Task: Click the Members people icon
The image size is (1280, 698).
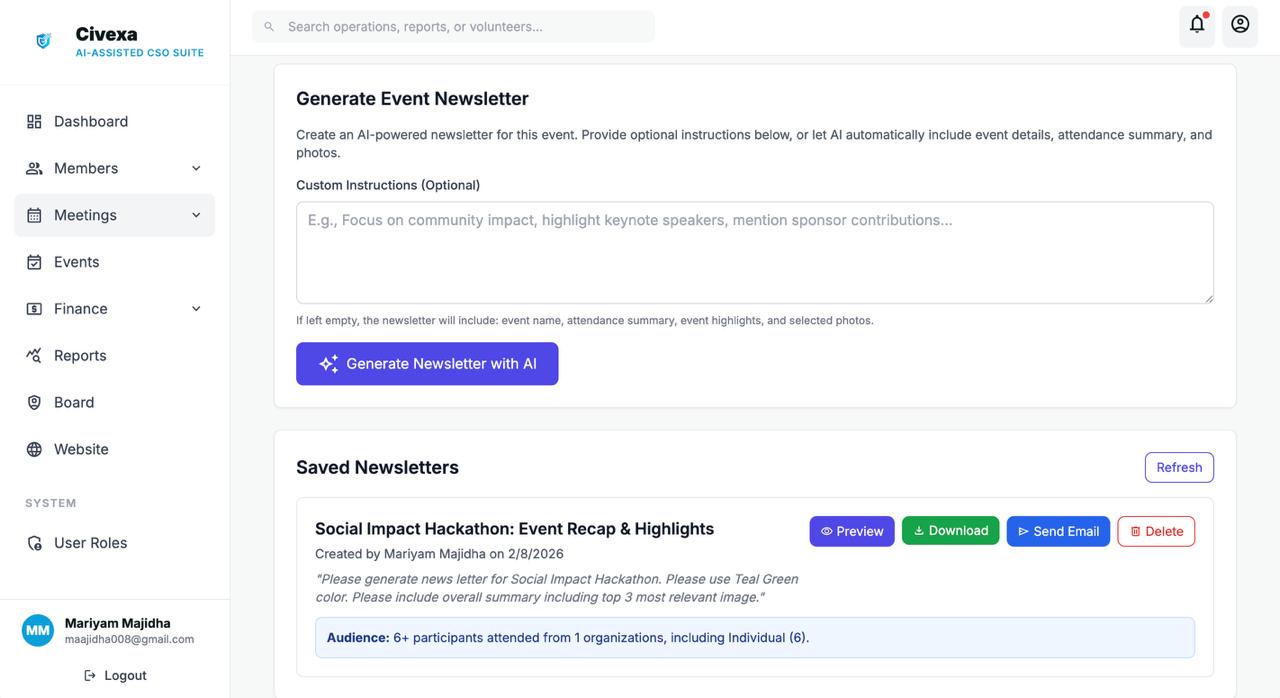Action: tap(34, 168)
